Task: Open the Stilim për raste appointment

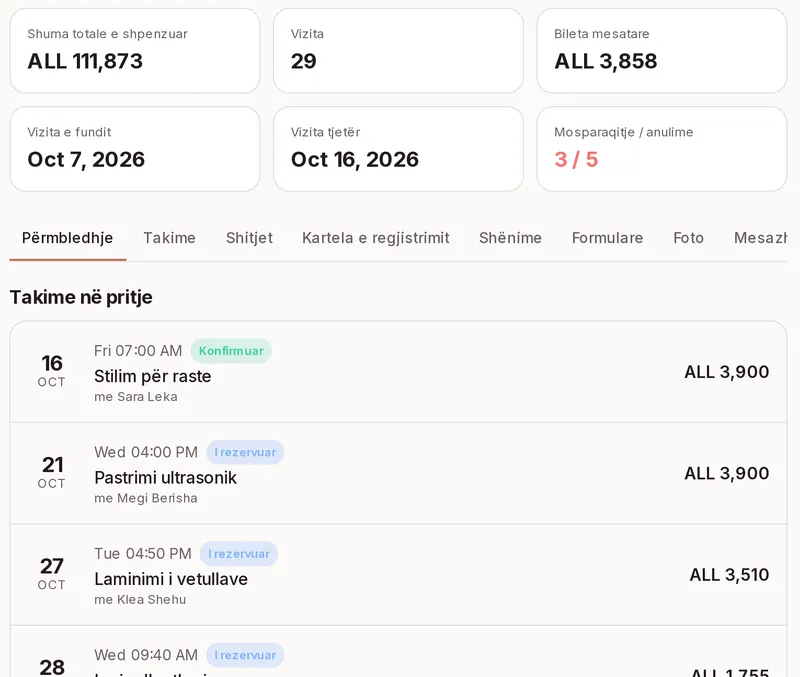Action: pyautogui.click(x=398, y=372)
